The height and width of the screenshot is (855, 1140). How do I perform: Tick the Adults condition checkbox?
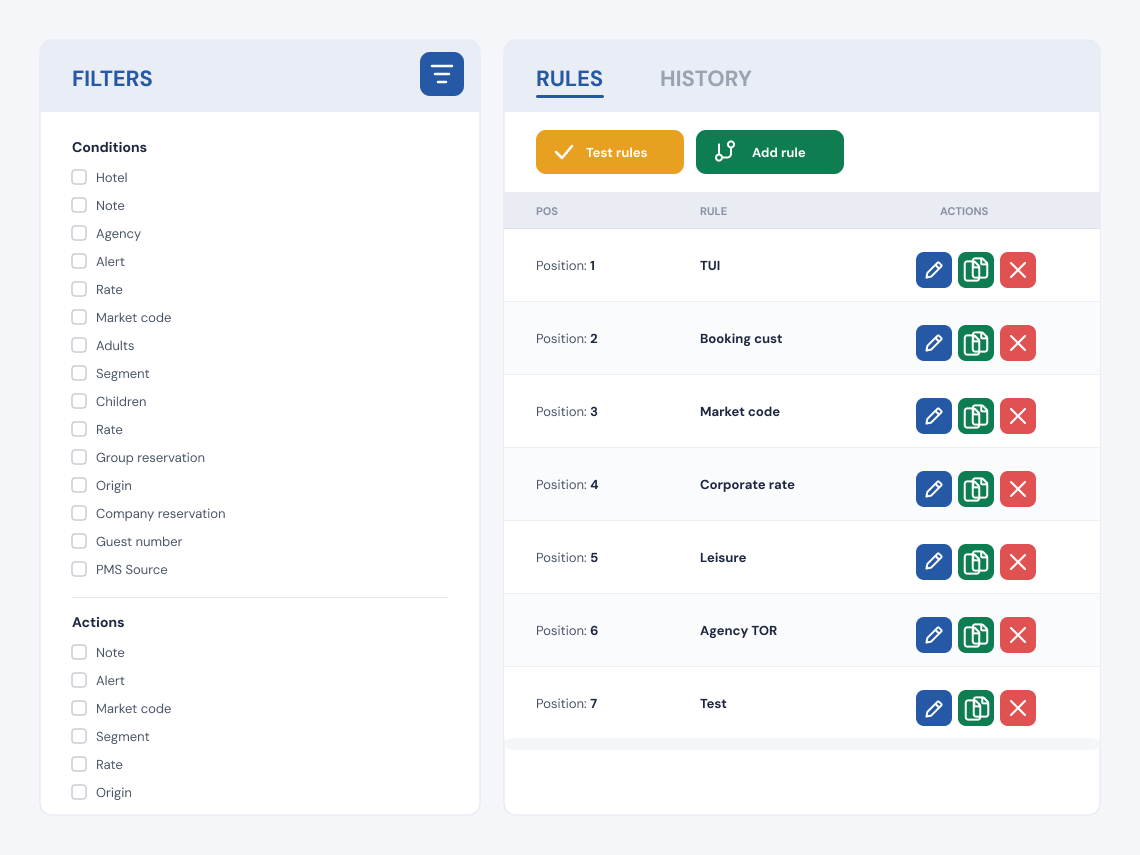click(x=79, y=345)
